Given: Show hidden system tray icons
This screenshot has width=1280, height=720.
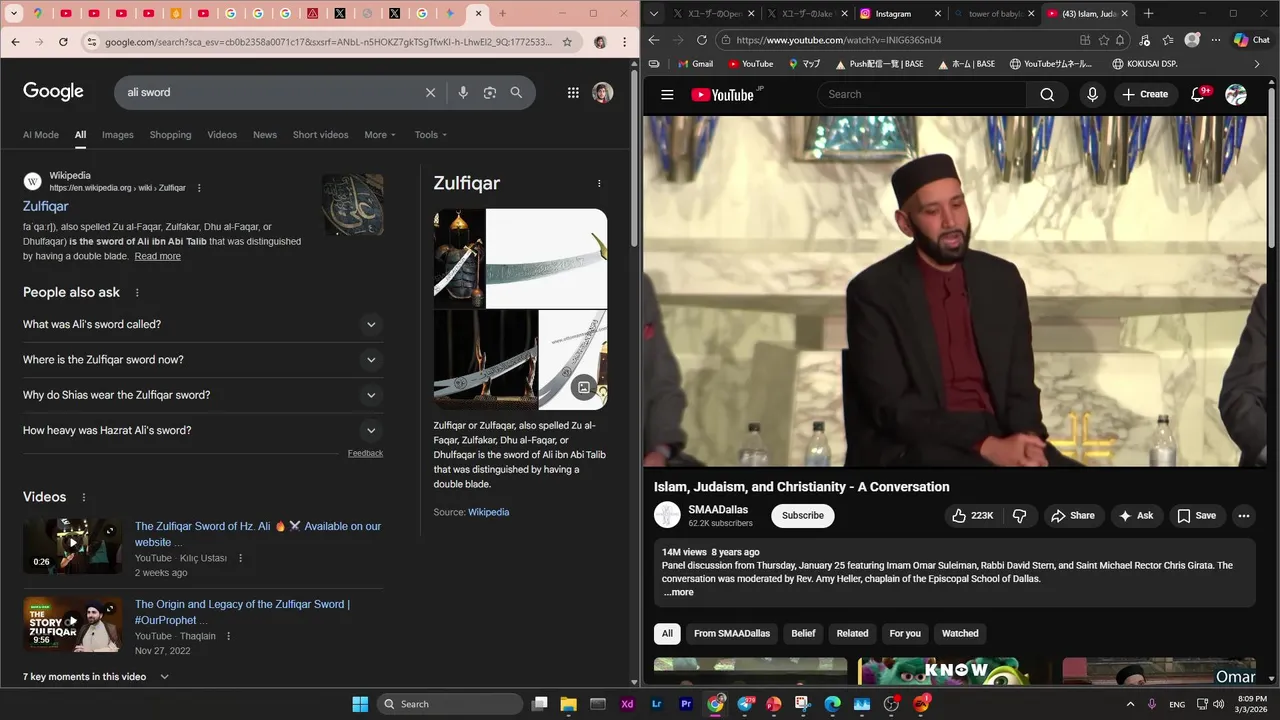Looking at the screenshot, I should click(1130, 704).
